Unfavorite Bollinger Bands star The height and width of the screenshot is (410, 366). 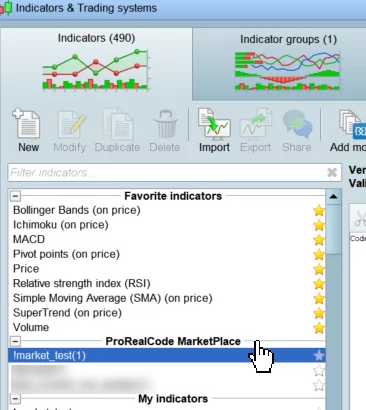[319, 210]
